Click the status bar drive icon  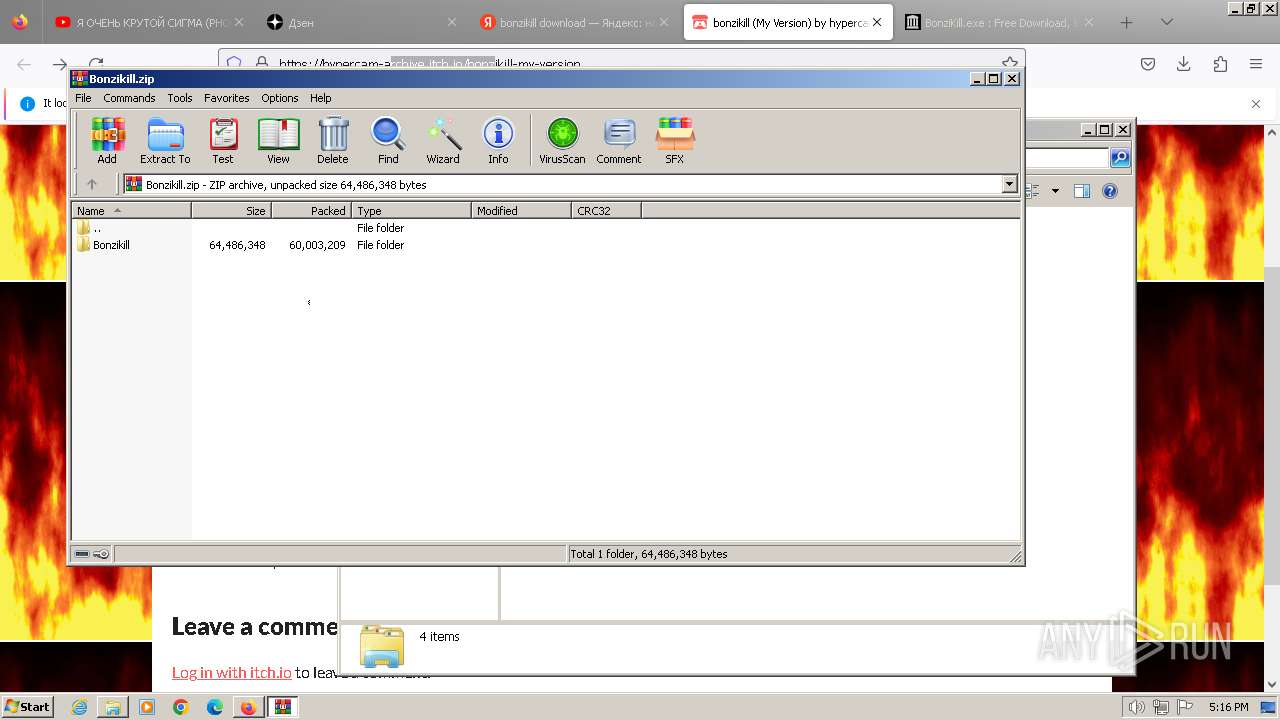pos(82,554)
